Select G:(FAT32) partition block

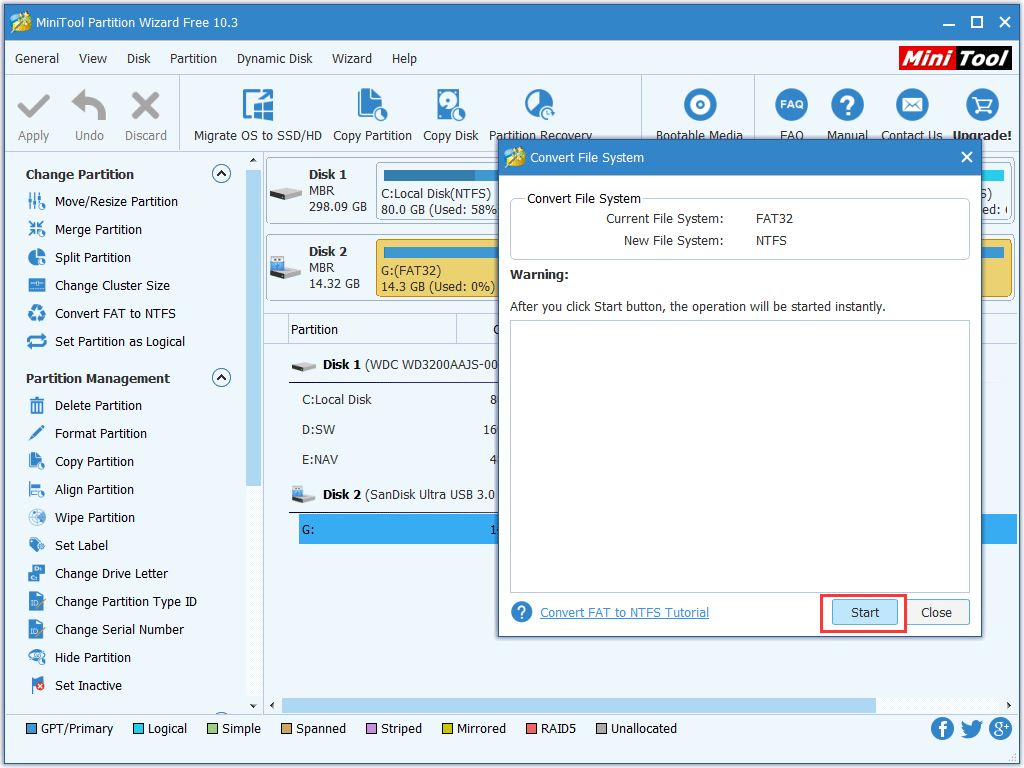[x=438, y=268]
